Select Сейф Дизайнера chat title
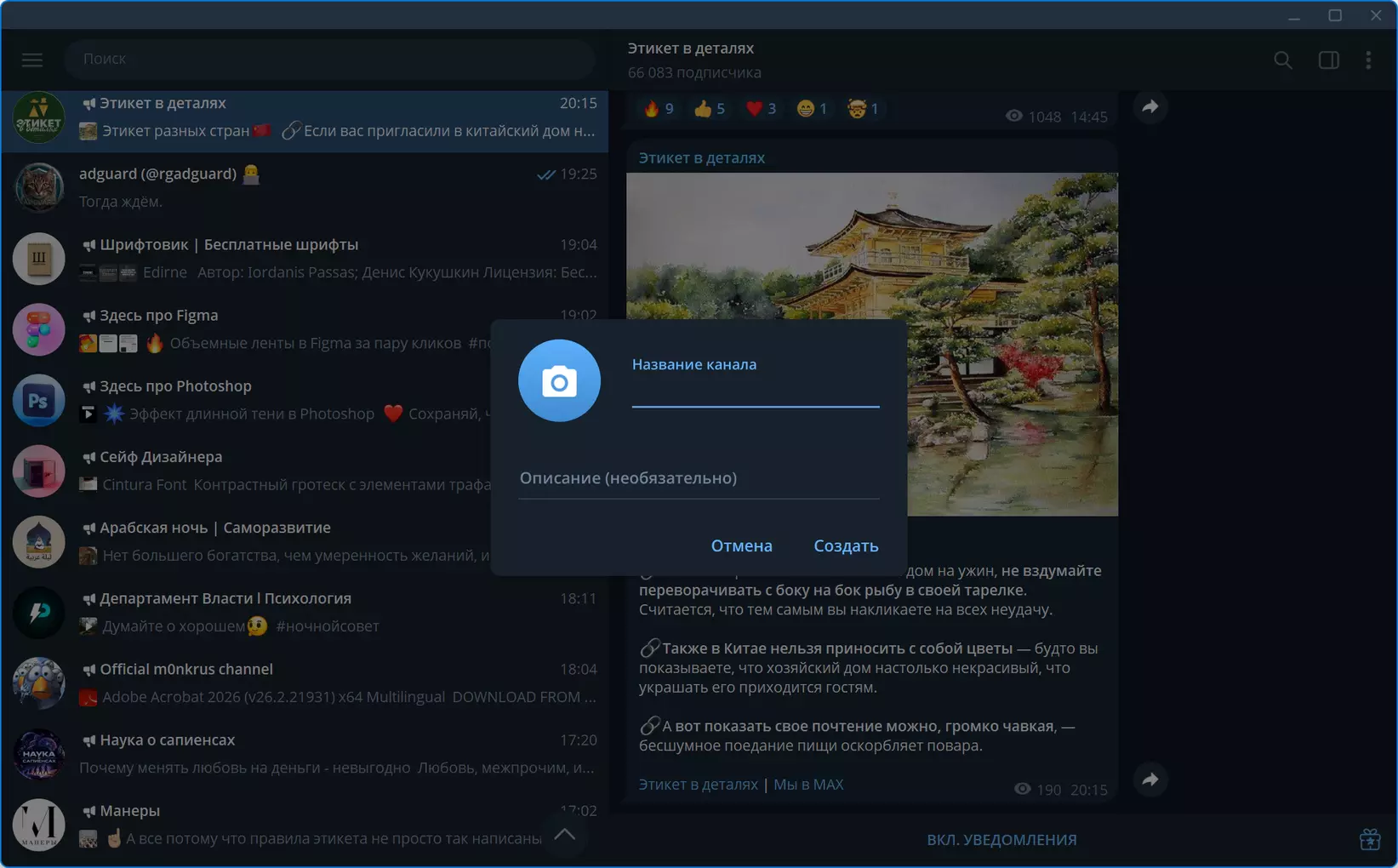The width and height of the screenshot is (1398, 868). coord(161,457)
